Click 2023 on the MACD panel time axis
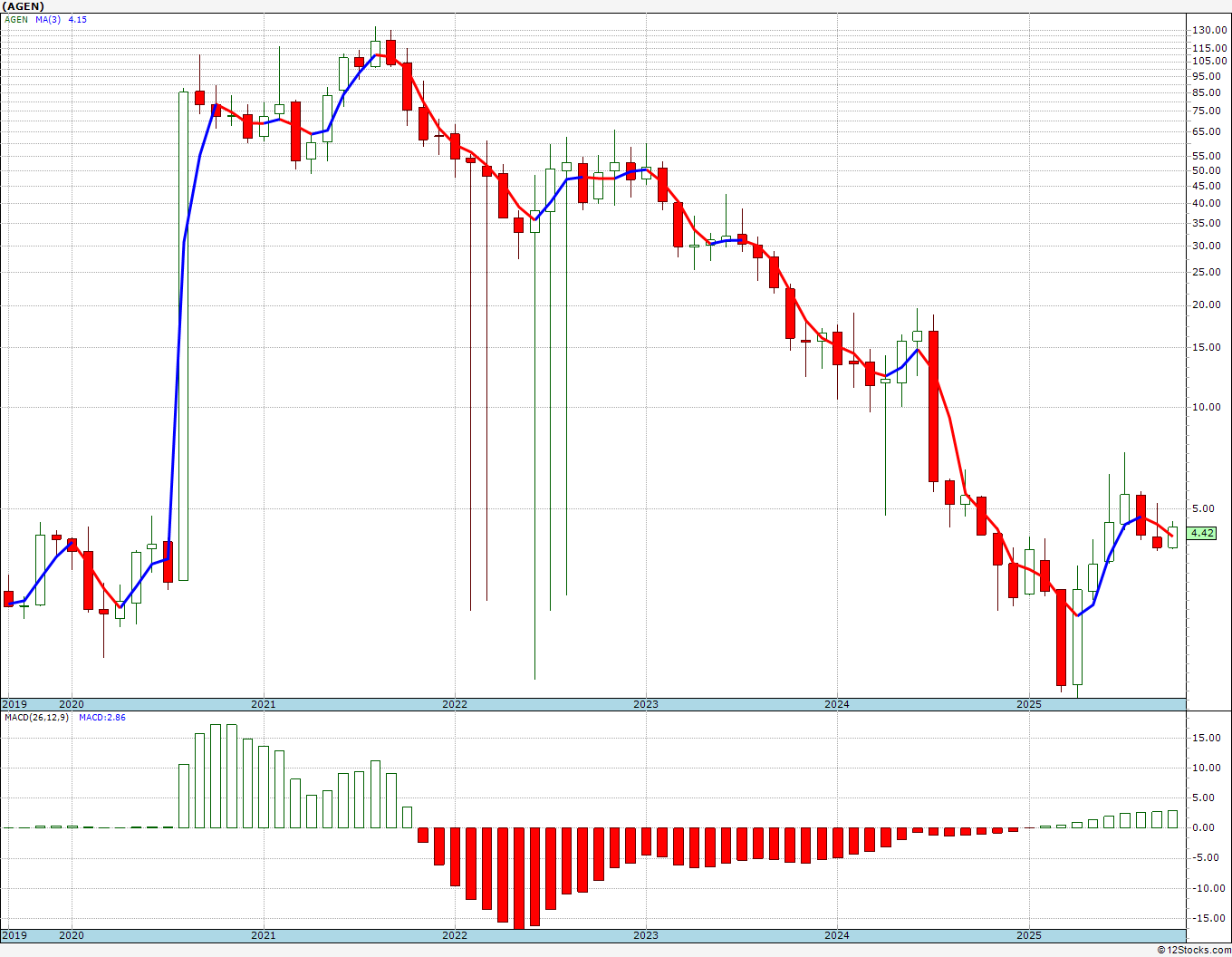Viewport: 1232px width, 957px height. pos(645,935)
